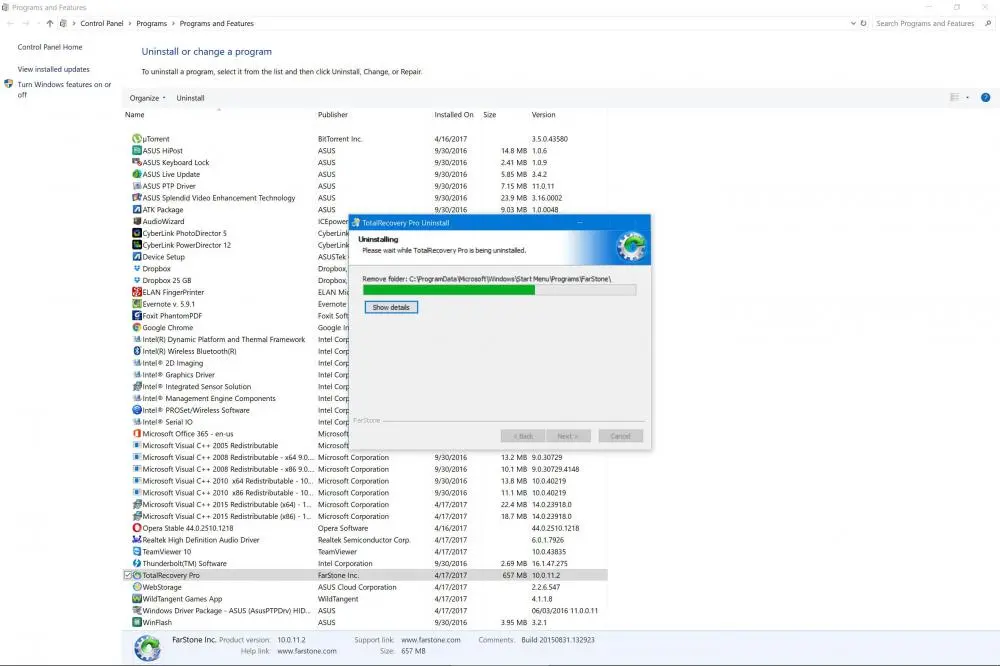
Task: Select the Dropbox 25 GB icon
Action: coord(136,280)
